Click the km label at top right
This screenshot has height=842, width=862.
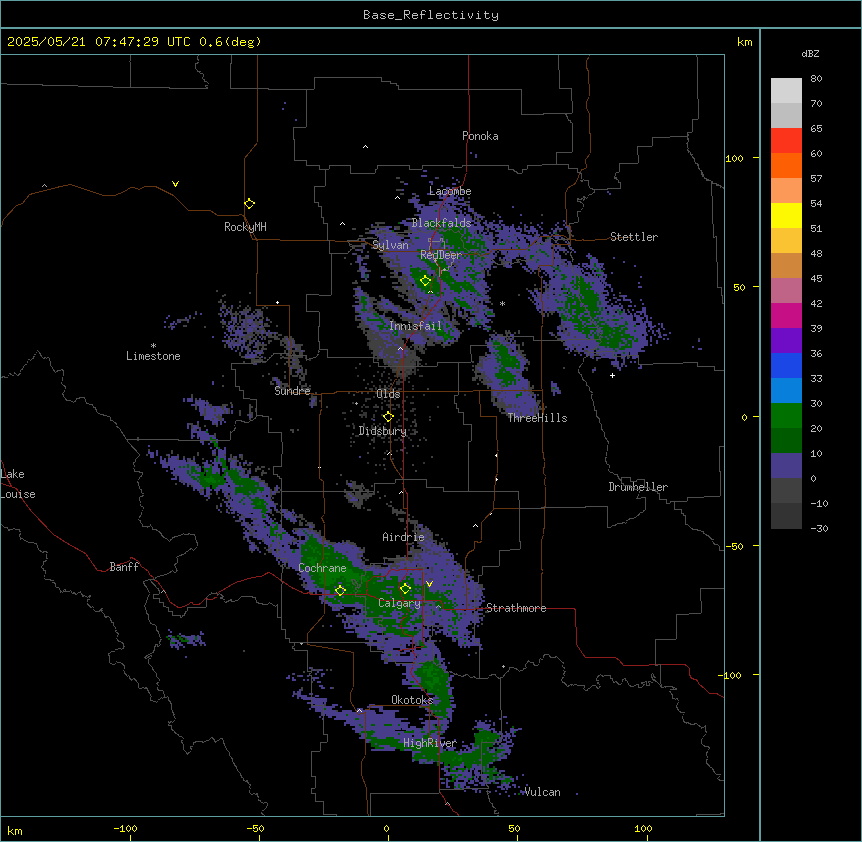(744, 42)
